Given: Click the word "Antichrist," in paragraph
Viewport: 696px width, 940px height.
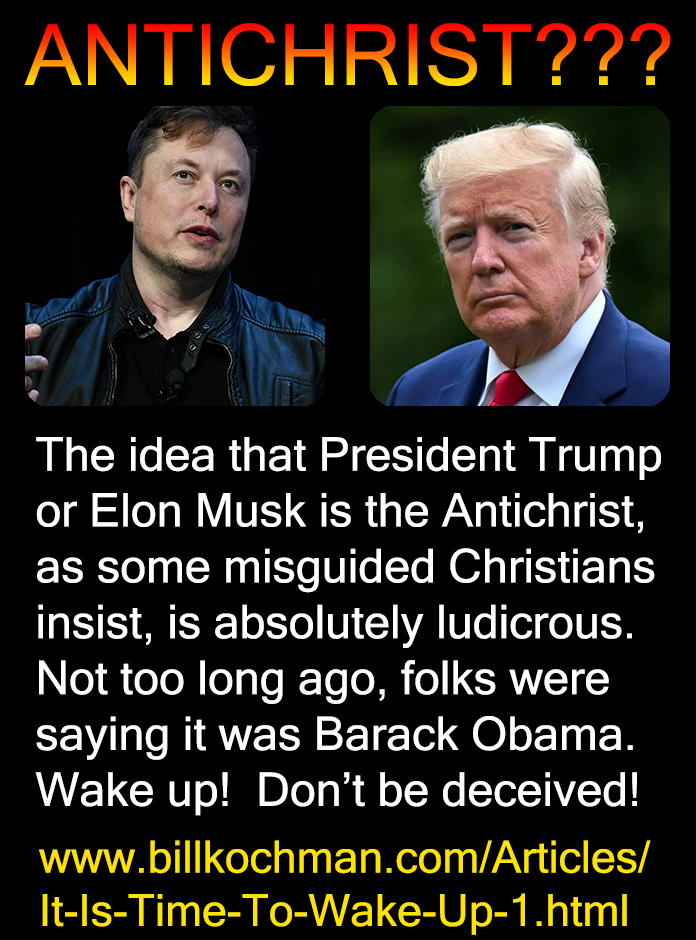Looking at the screenshot, I should tap(543, 511).
